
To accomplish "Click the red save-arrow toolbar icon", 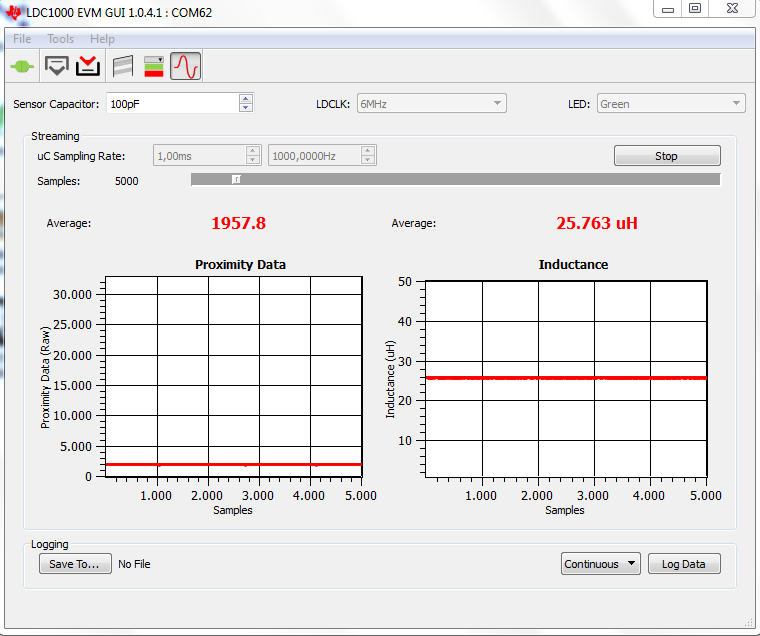I will (x=88, y=66).
